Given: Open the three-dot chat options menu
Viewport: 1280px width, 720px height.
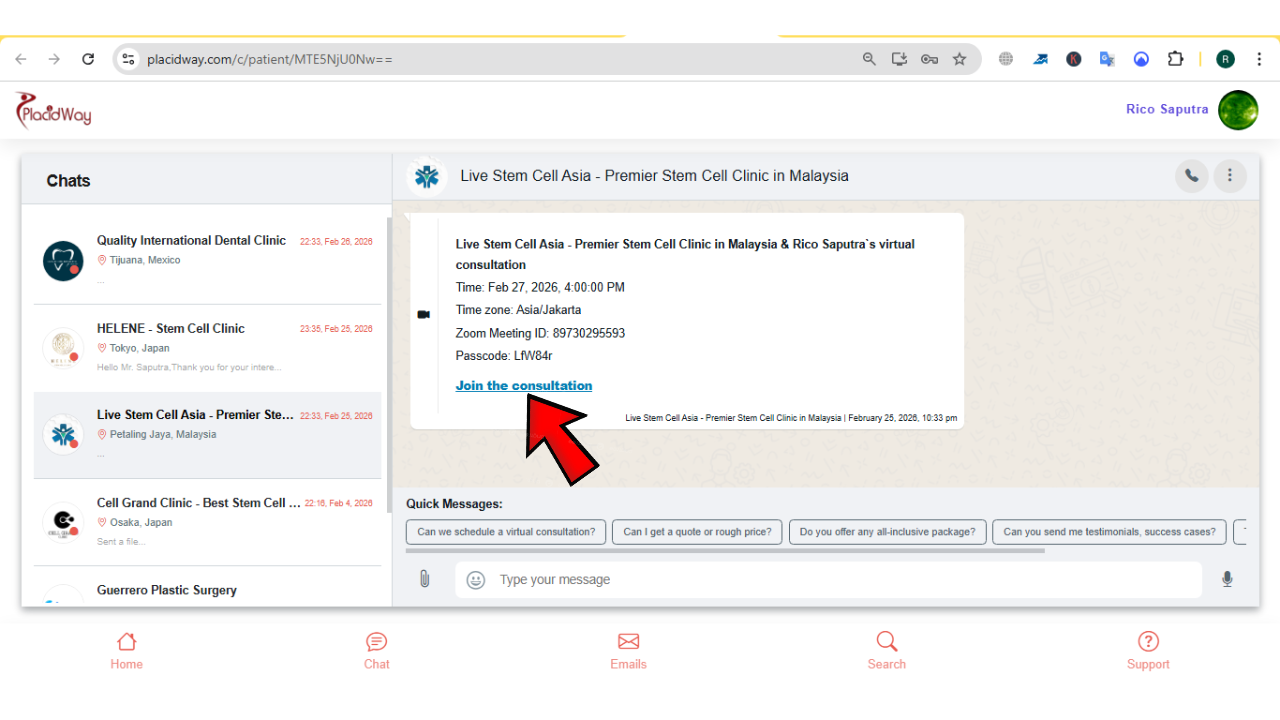Looking at the screenshot, I should (x=1229, y=176).
